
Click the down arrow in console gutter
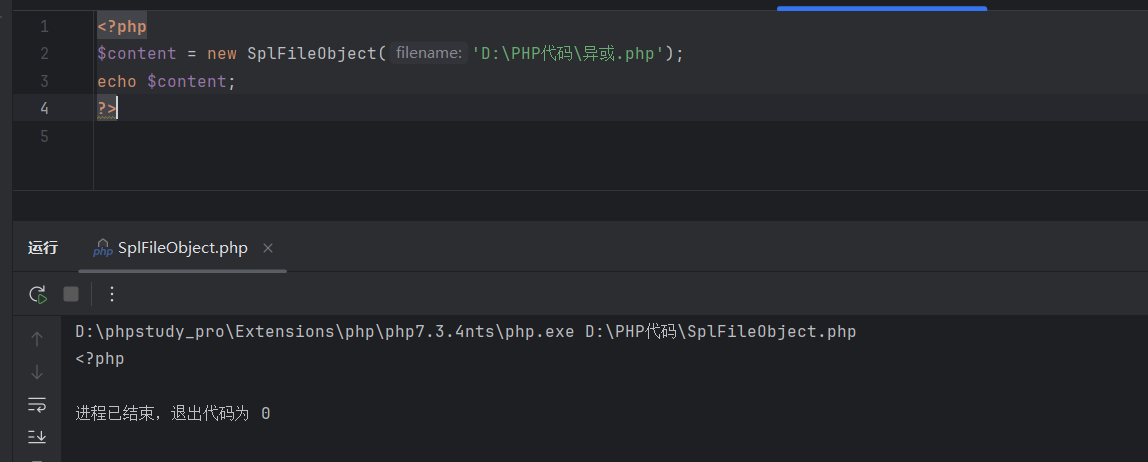pos(37,372)
